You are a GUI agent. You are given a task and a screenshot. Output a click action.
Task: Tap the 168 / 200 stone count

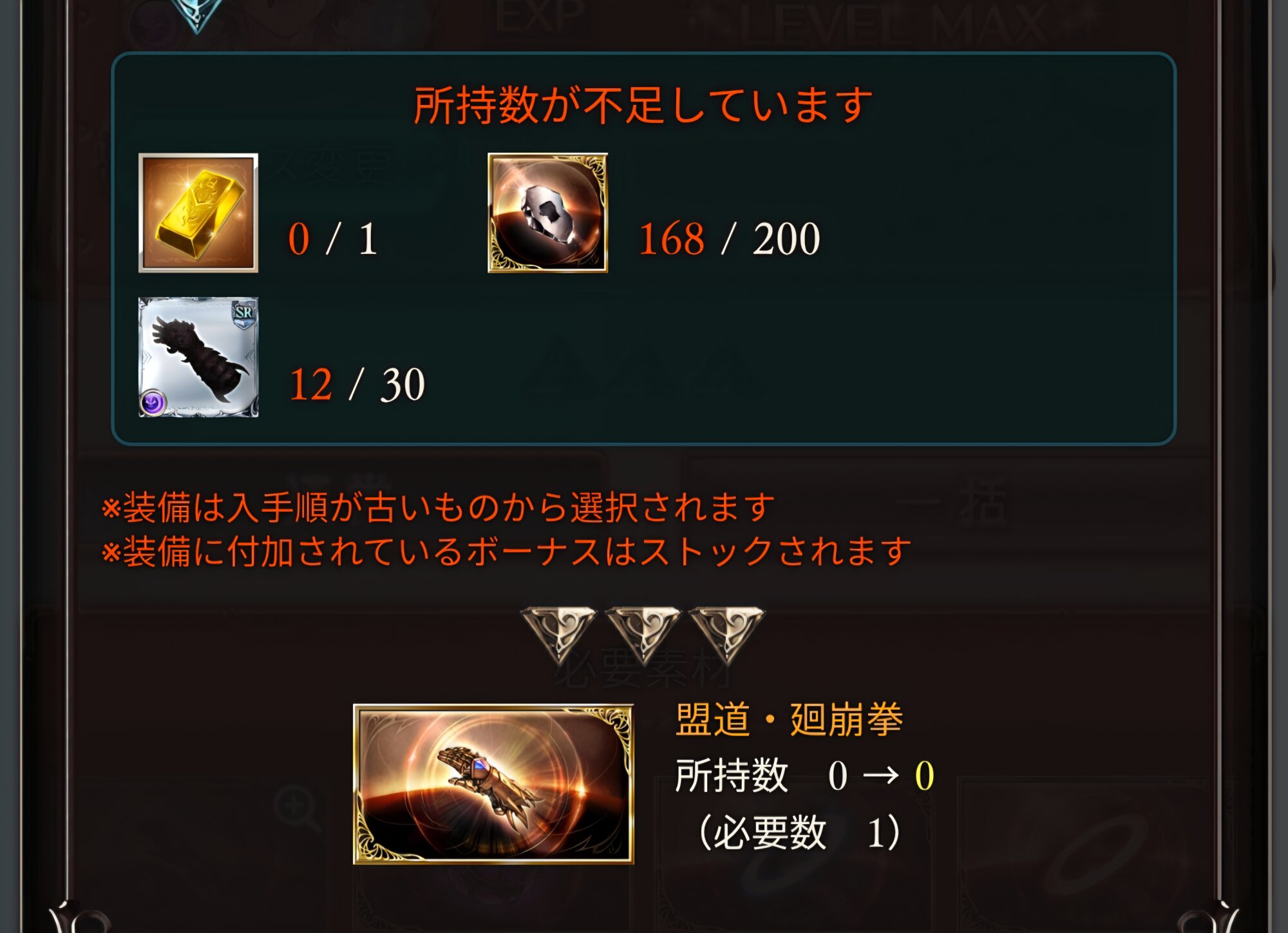click(x=729, y=239)
